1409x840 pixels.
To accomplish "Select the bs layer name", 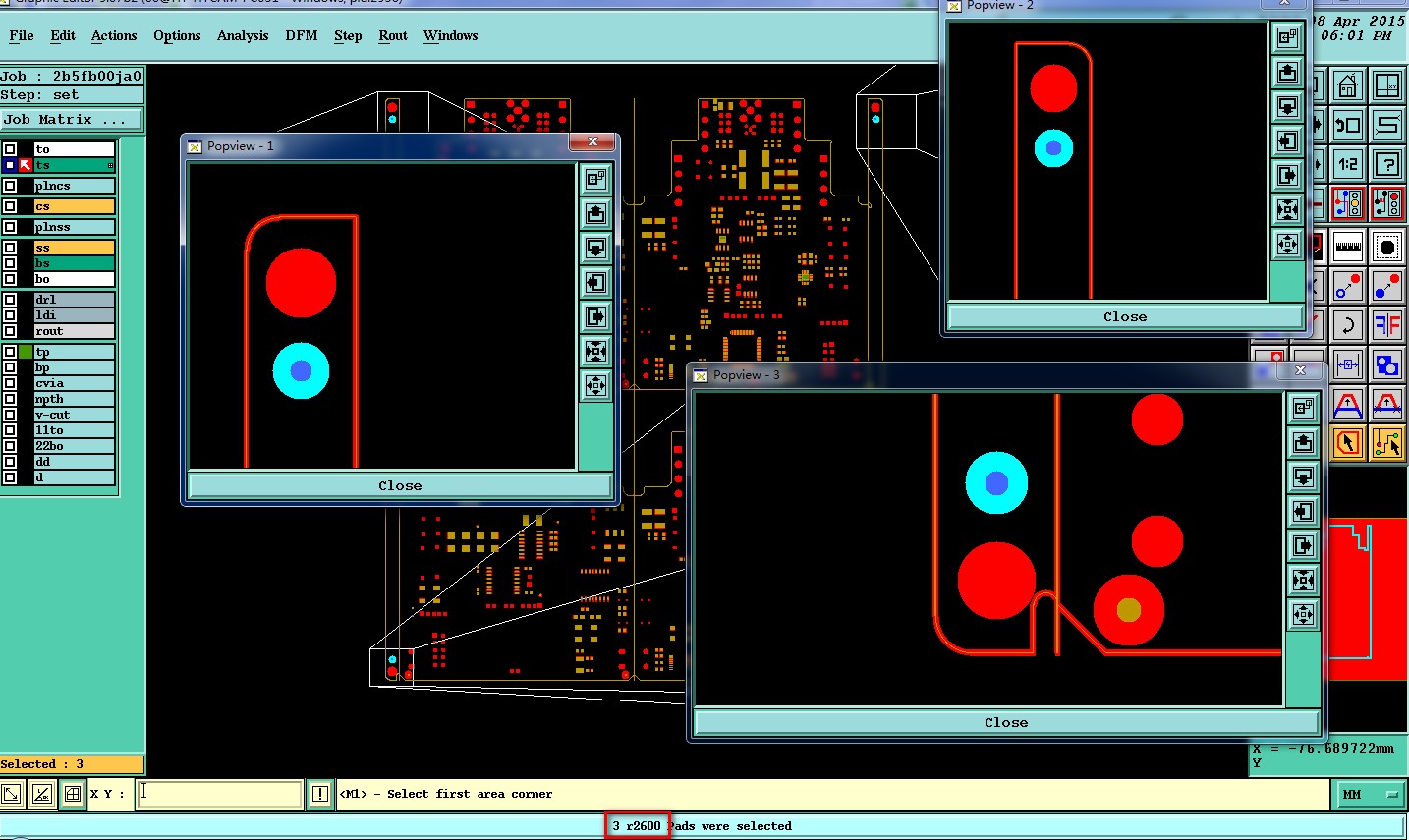I will pyautogui.click(x=74, y=263).
